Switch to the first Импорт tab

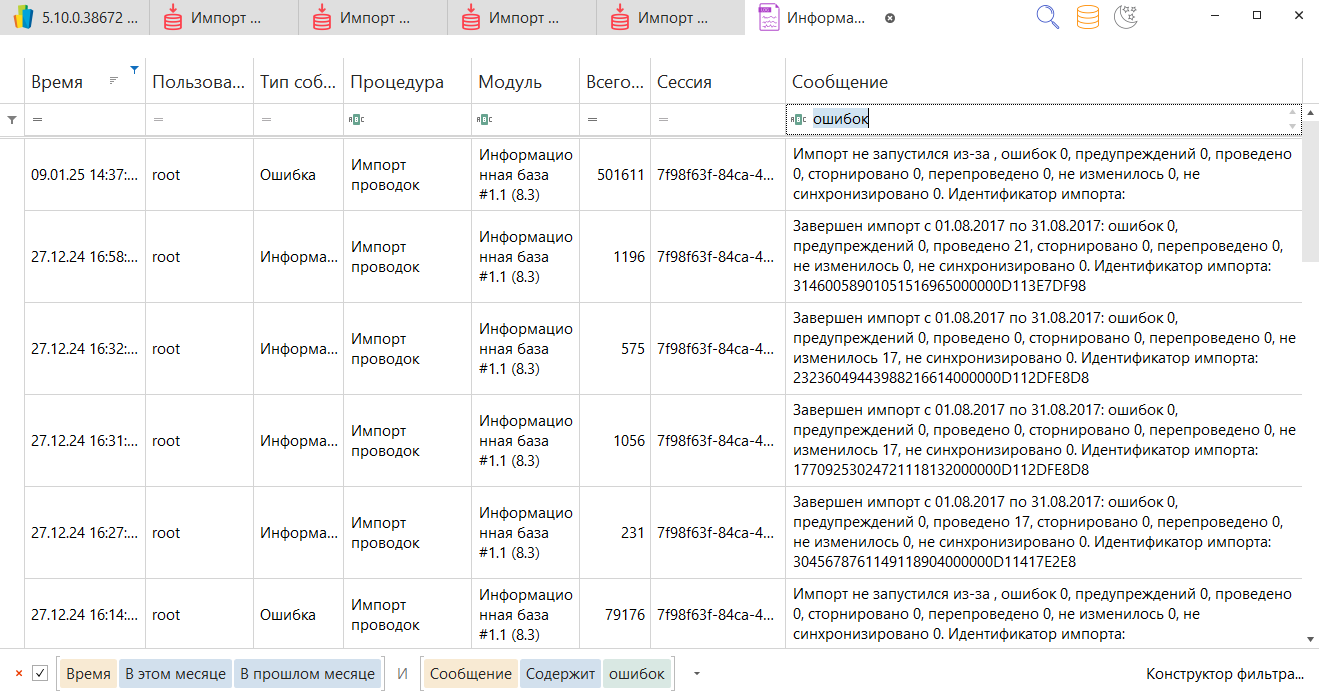click(x=214, y=18)
